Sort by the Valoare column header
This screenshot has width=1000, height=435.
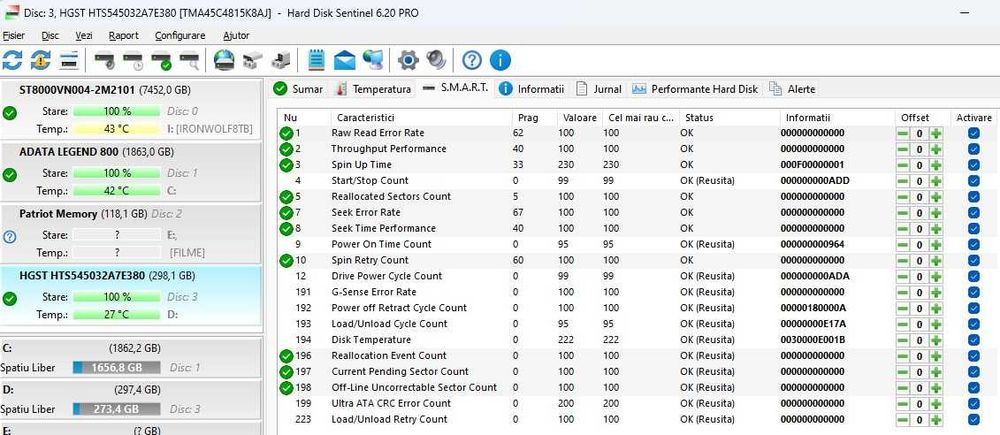580,118
